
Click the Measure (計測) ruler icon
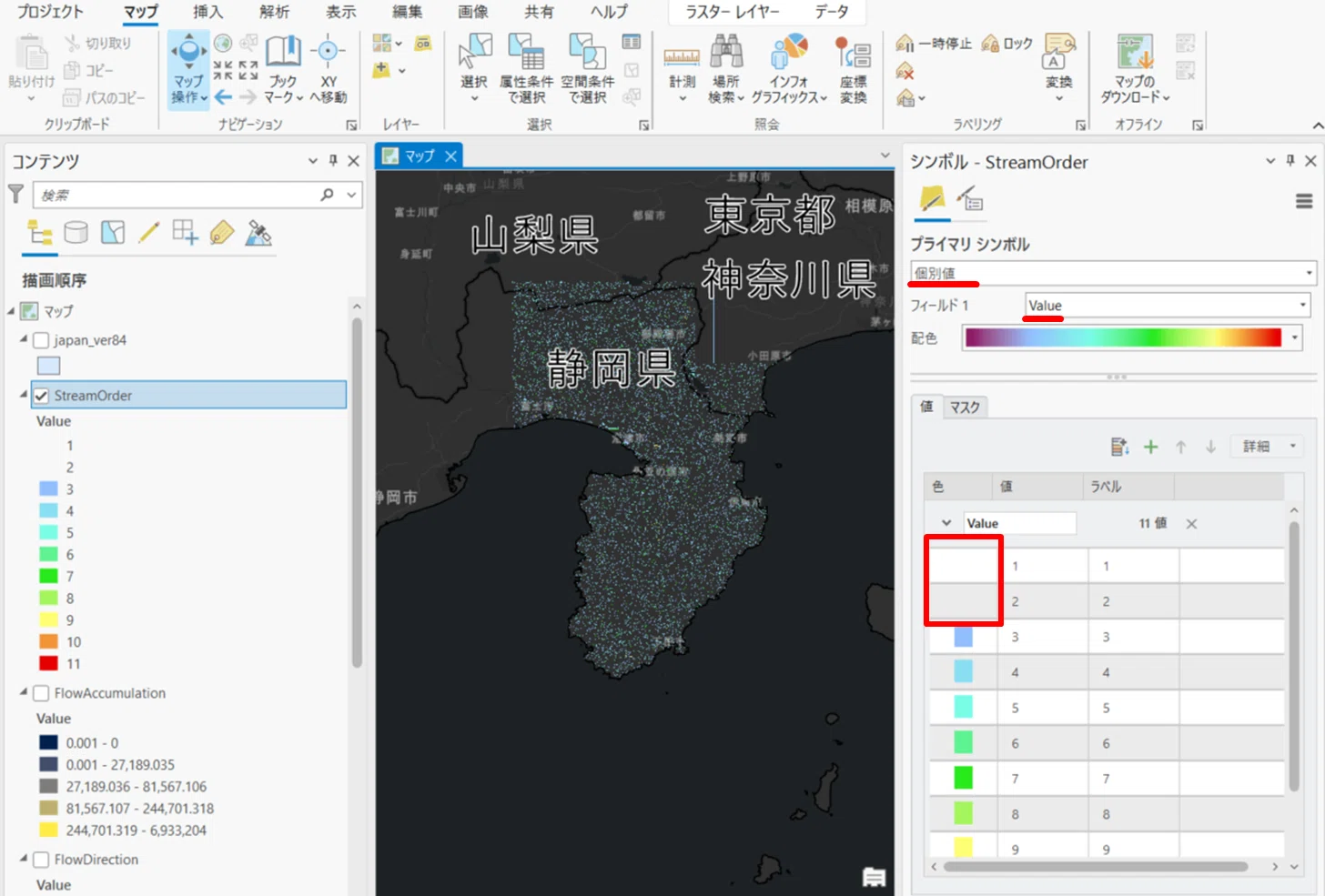click(682, 57)
